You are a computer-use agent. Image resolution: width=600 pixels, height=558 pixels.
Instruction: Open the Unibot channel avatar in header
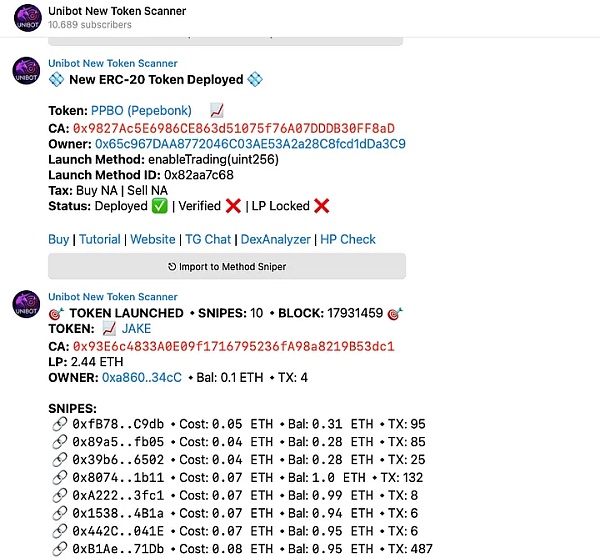(27, 18)
